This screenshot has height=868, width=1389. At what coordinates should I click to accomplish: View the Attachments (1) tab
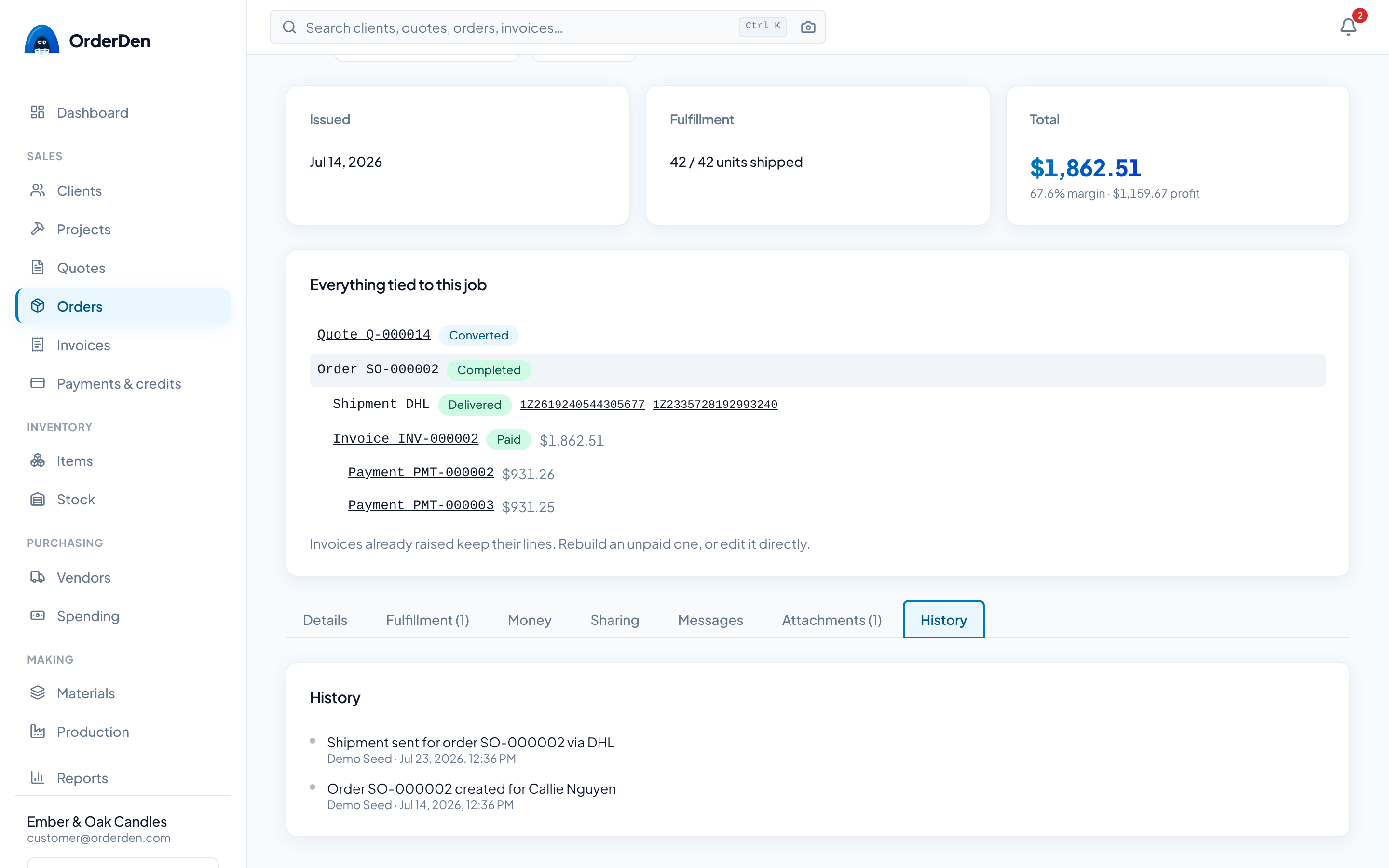(831, 620)
